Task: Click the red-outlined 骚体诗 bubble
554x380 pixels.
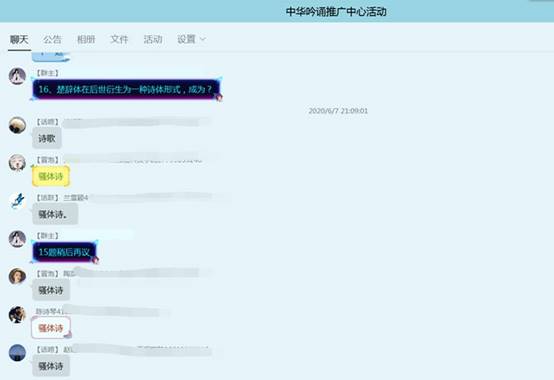Action: click(x=51, y=328)
